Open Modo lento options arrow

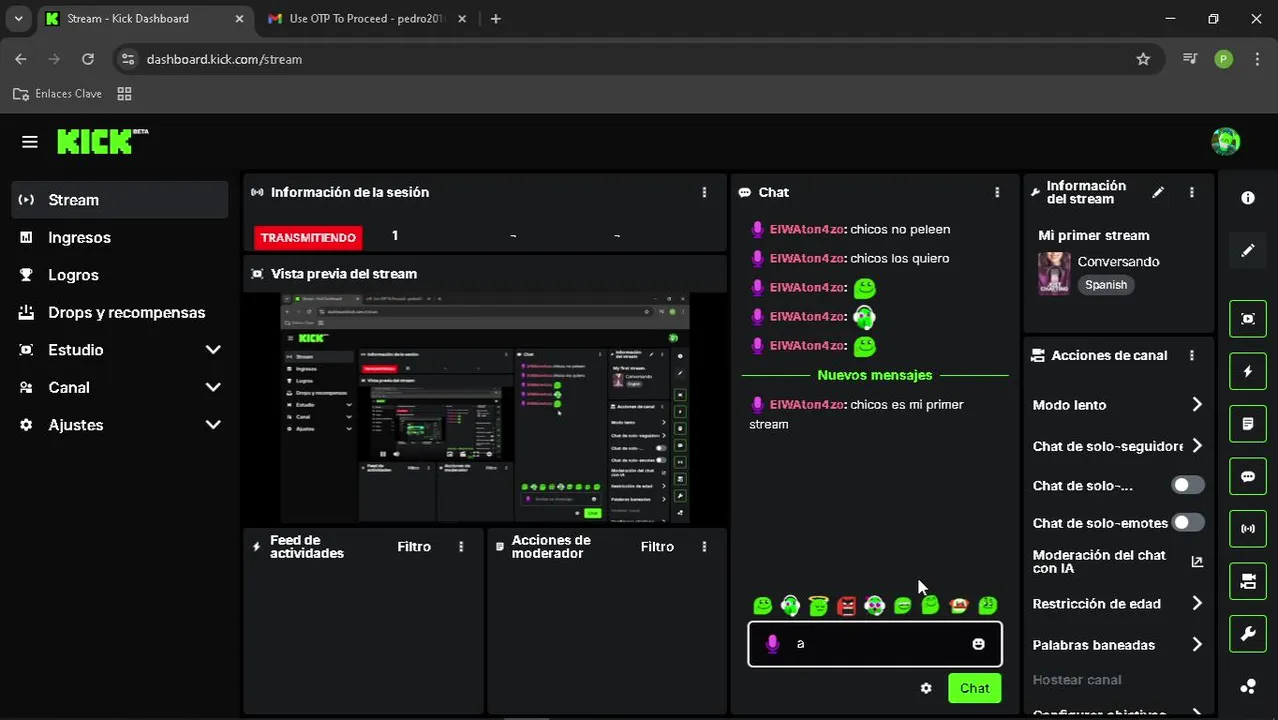1197,405
